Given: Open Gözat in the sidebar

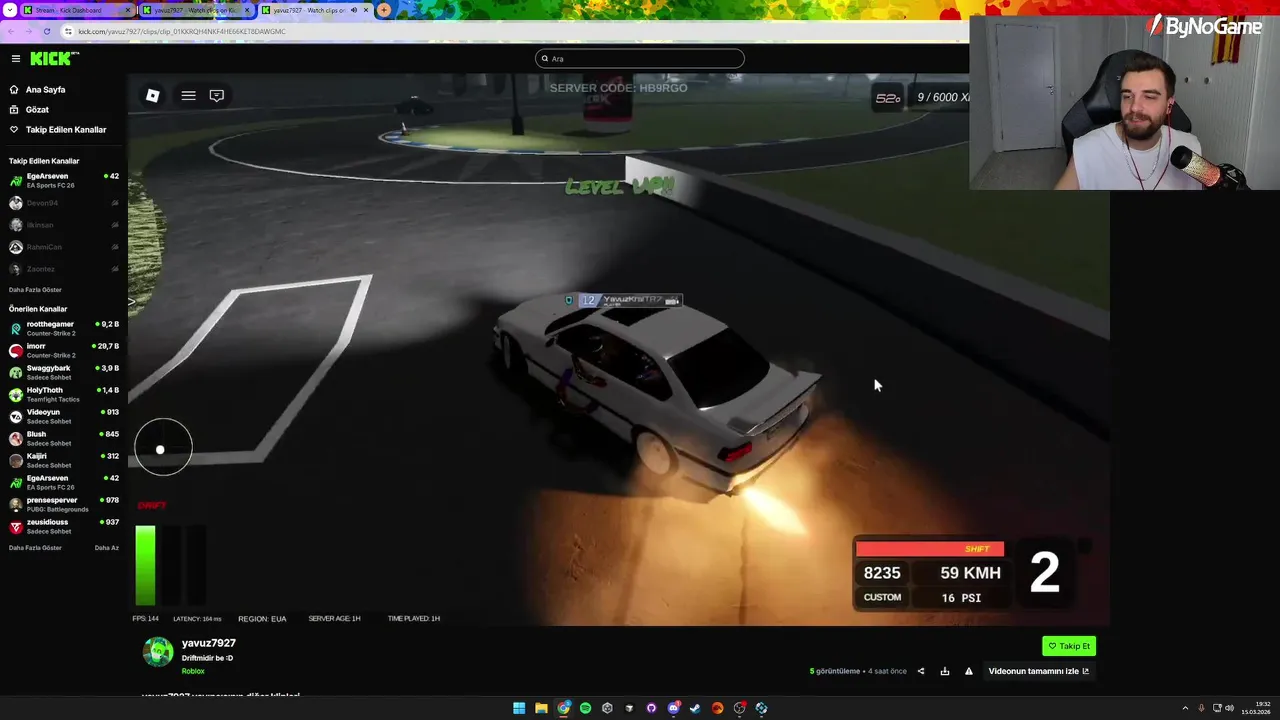Looking at the screenshot, I should click(37, 110).
